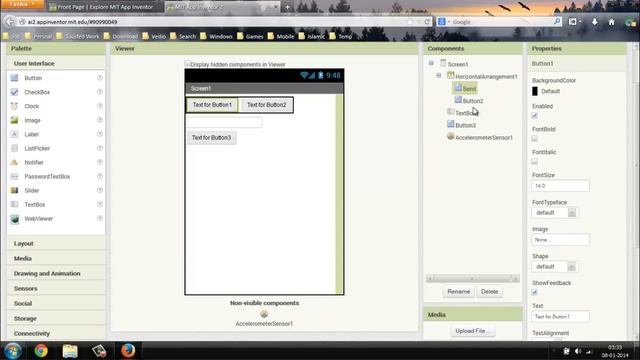
Task: Open the FontTypeface dropdown
Action: (x=554, y=213)
